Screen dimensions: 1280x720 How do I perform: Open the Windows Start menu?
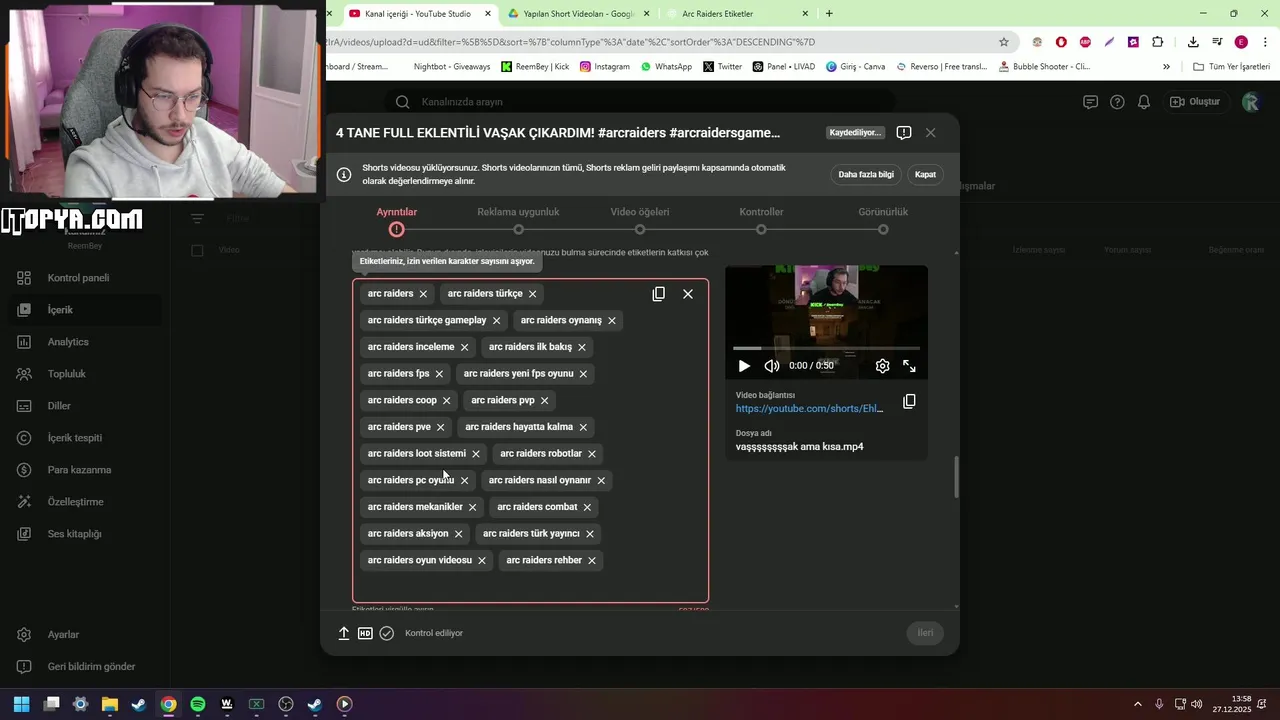click(21, 704)
